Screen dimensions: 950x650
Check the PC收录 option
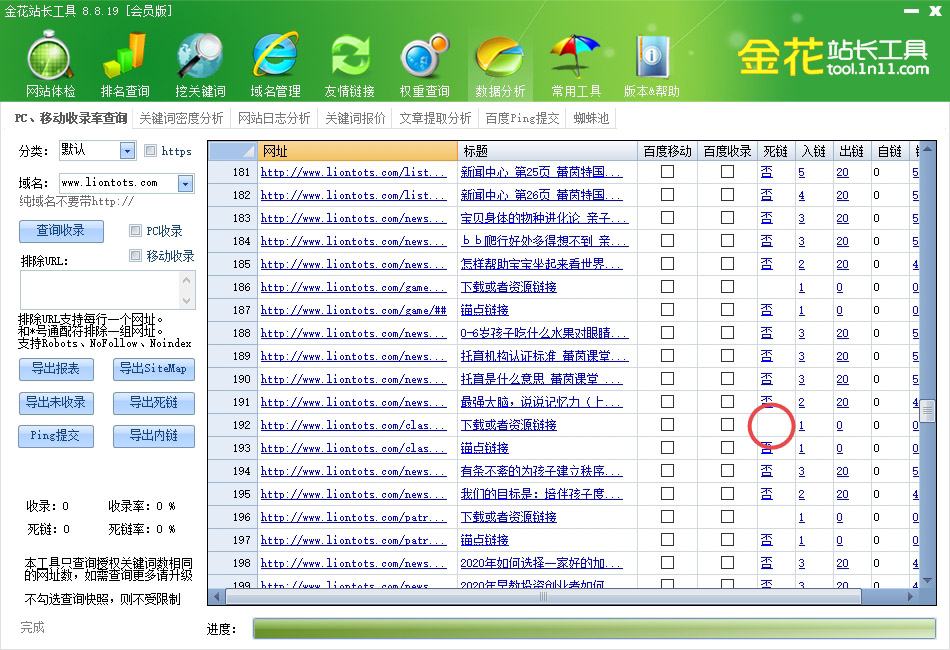136,230
